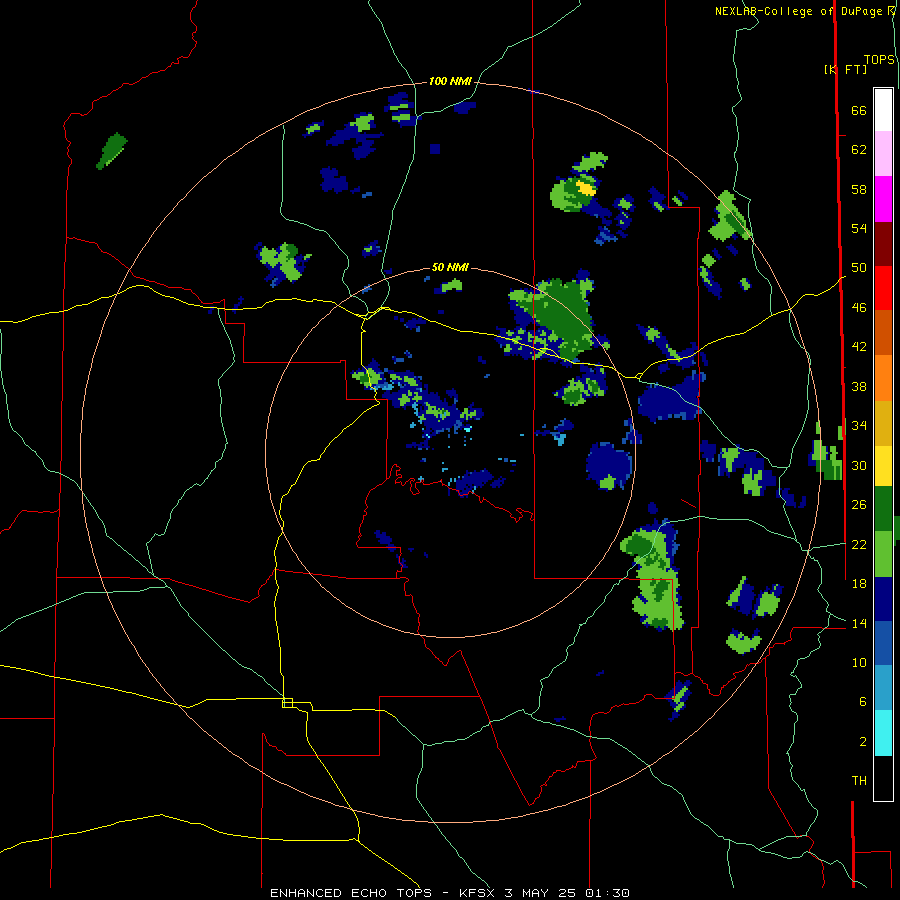900x900 pixels.
Task: Click the legend value 38
Action: click(x=859, y=386)
